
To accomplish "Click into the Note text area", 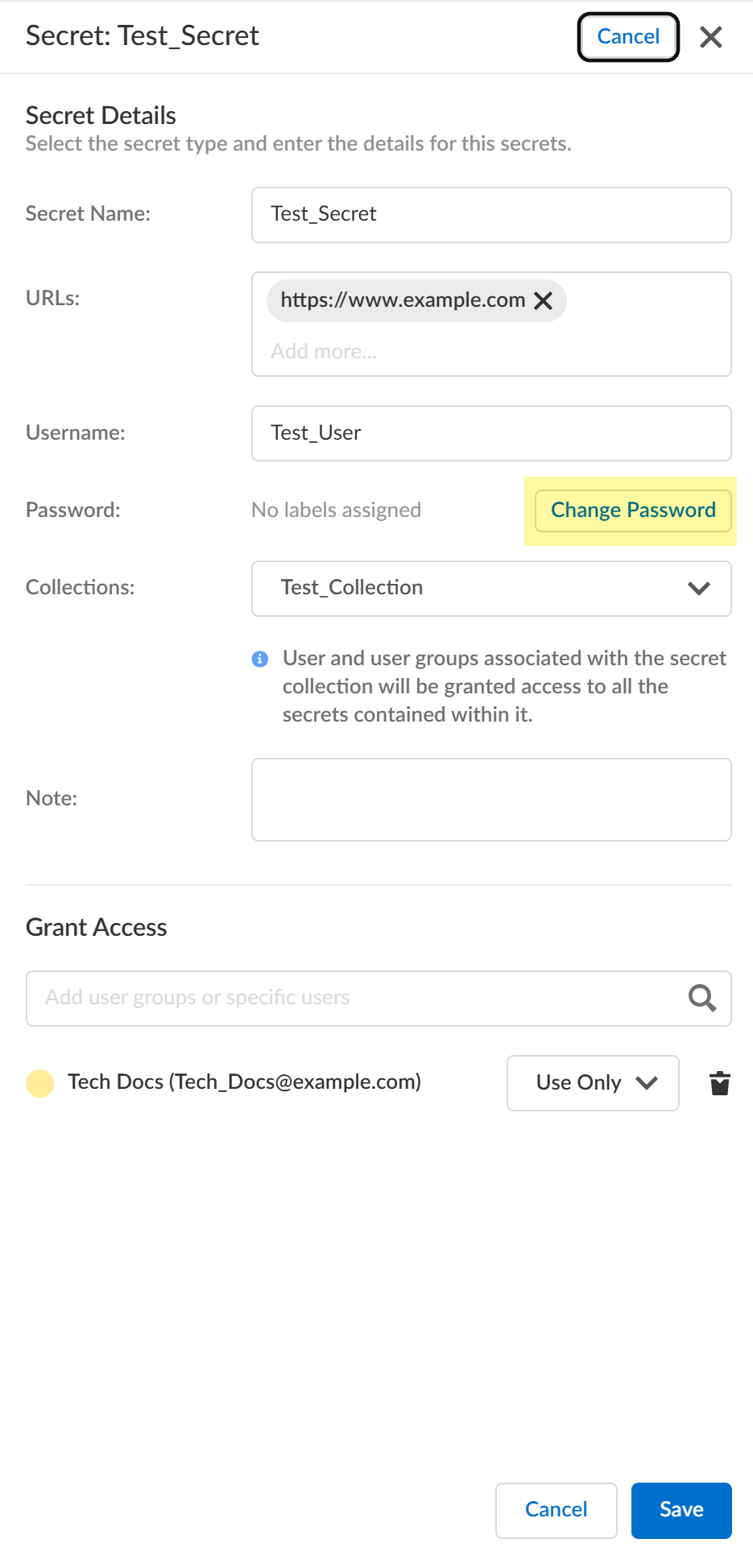I will (x=491, y=800).
